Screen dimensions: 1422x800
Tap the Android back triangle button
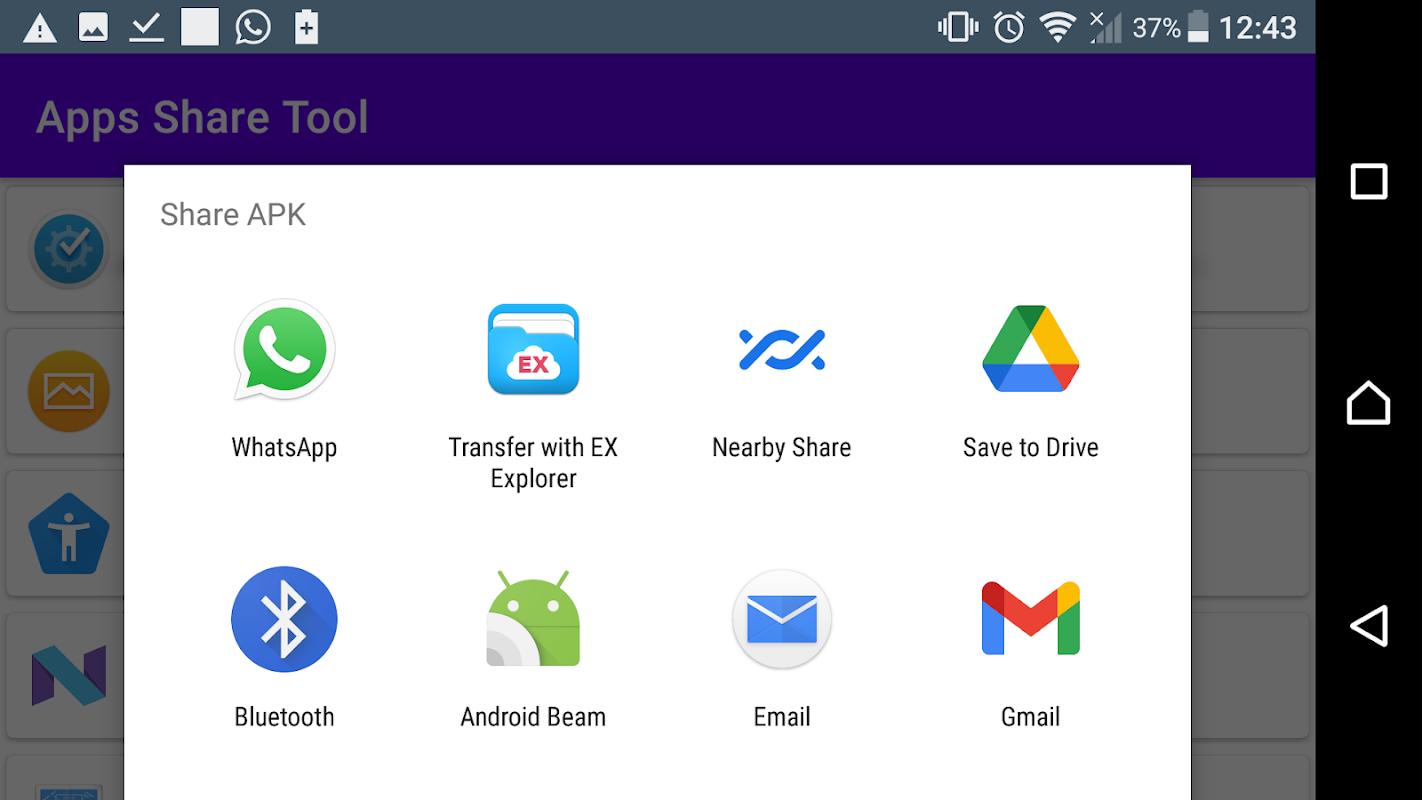pos(1369,626)
